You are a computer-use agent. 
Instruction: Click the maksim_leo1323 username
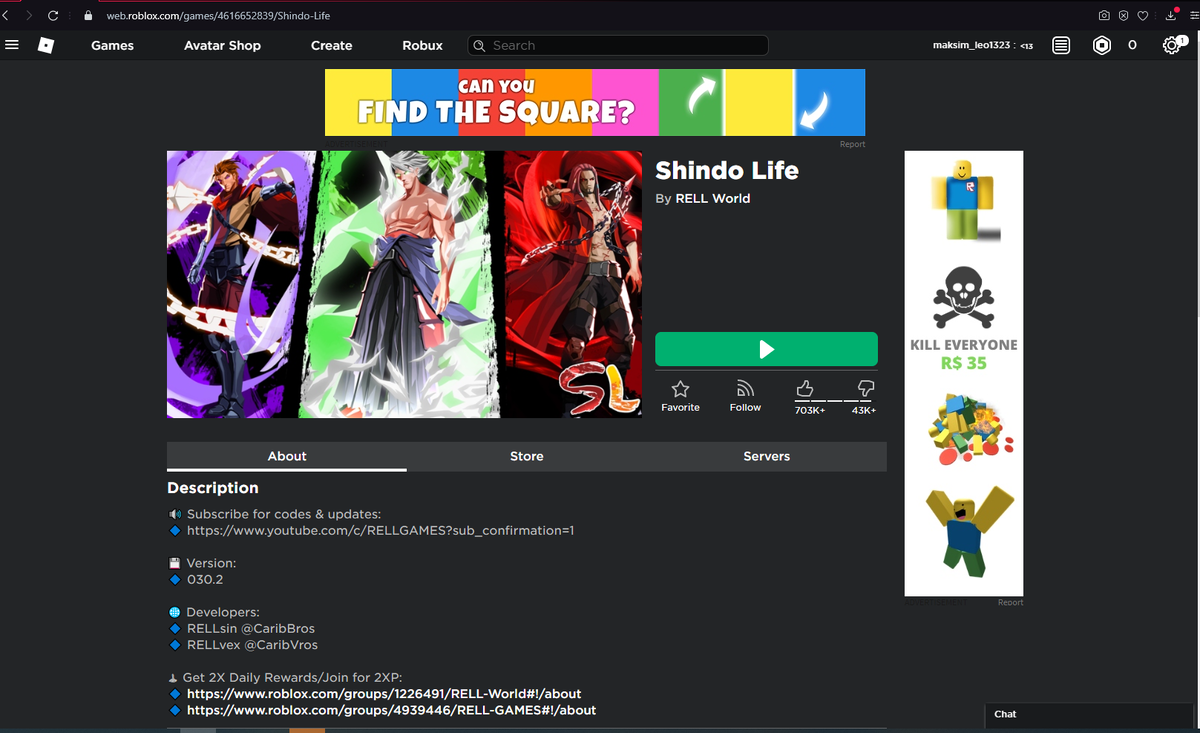click(x=970, y=45)
